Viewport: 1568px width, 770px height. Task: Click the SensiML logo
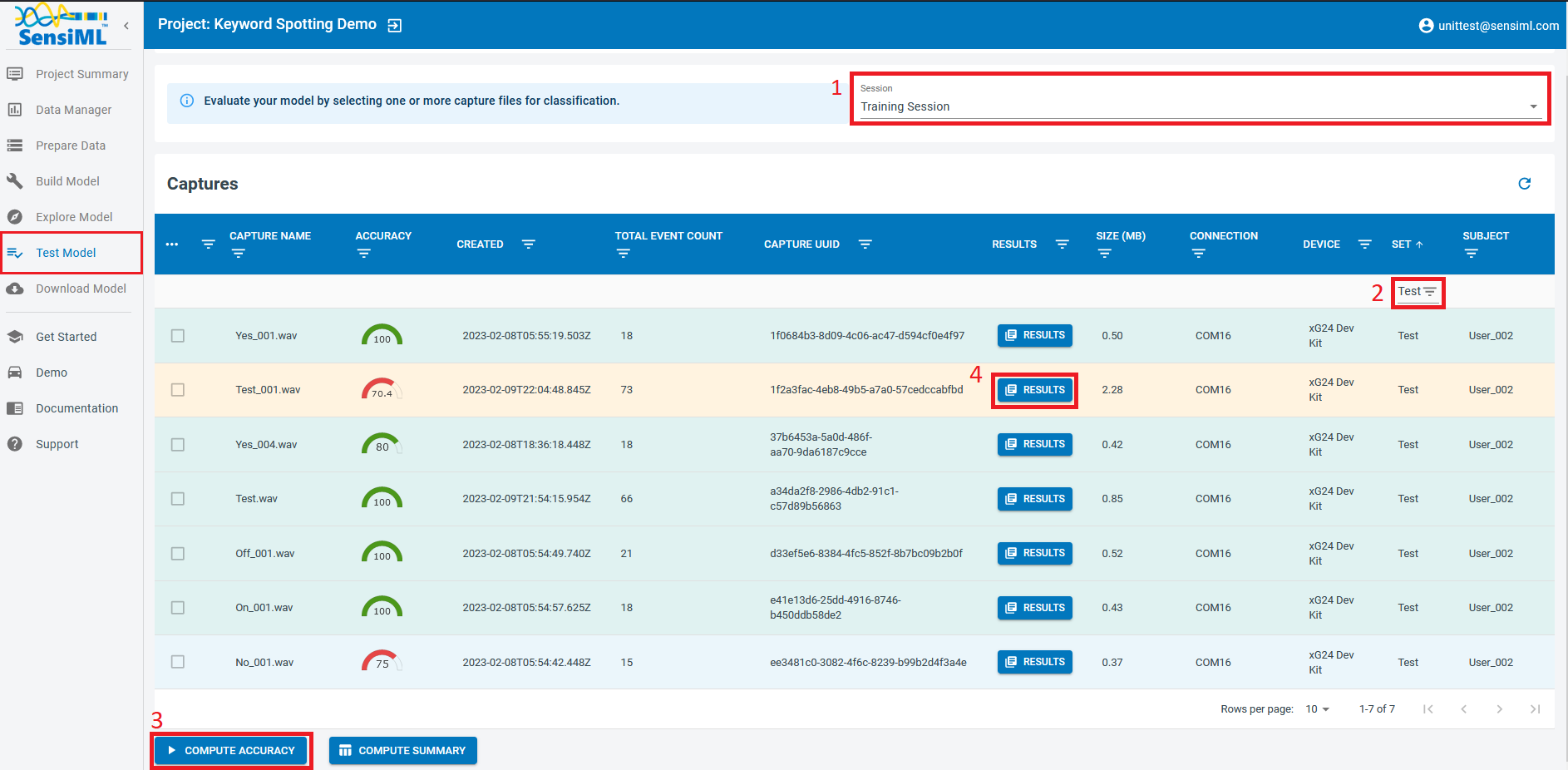[62, 25]
